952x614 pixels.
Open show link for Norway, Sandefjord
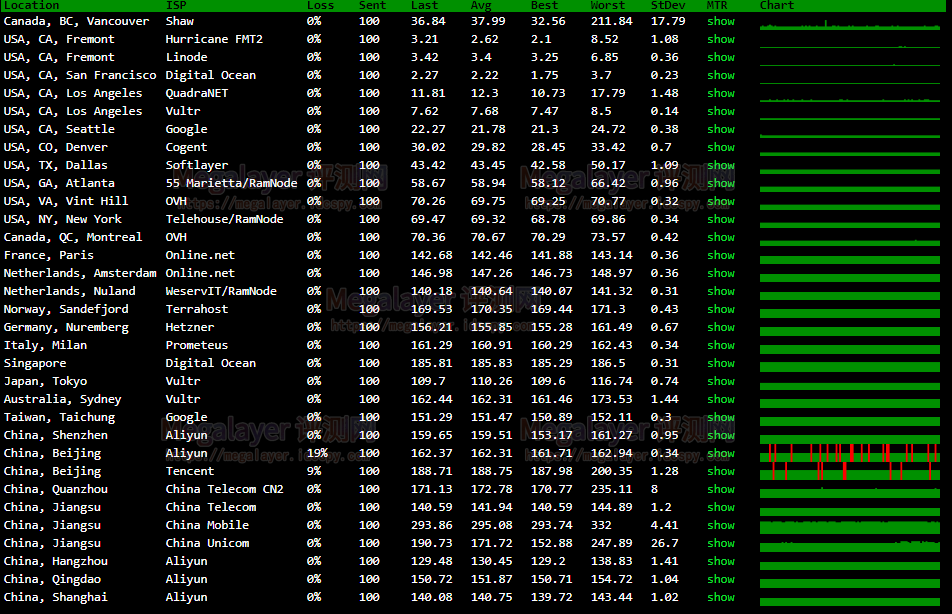[721, 309]
